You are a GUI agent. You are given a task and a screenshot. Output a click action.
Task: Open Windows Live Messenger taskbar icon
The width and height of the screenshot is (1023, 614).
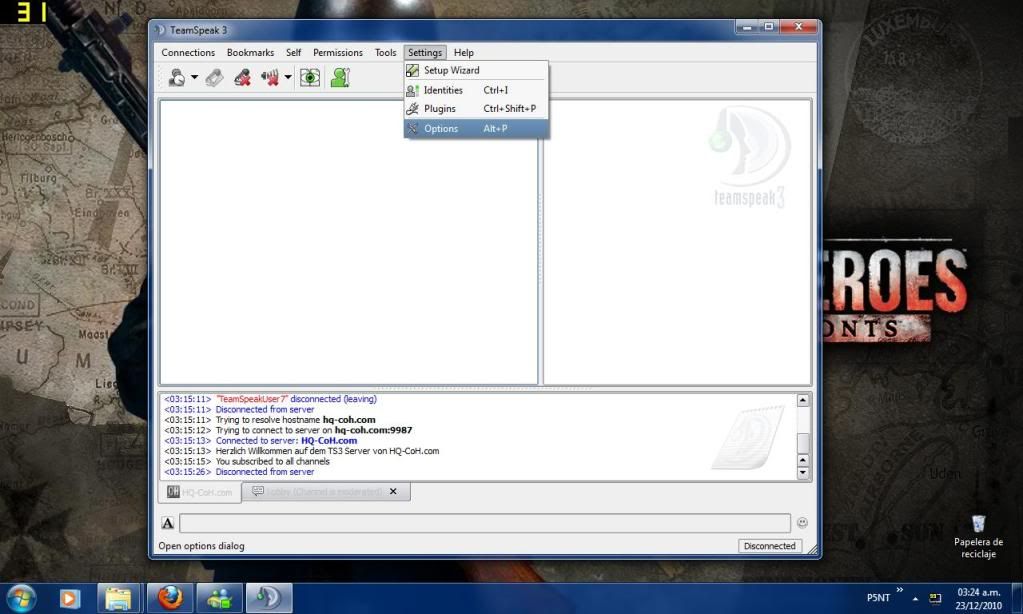219,598
